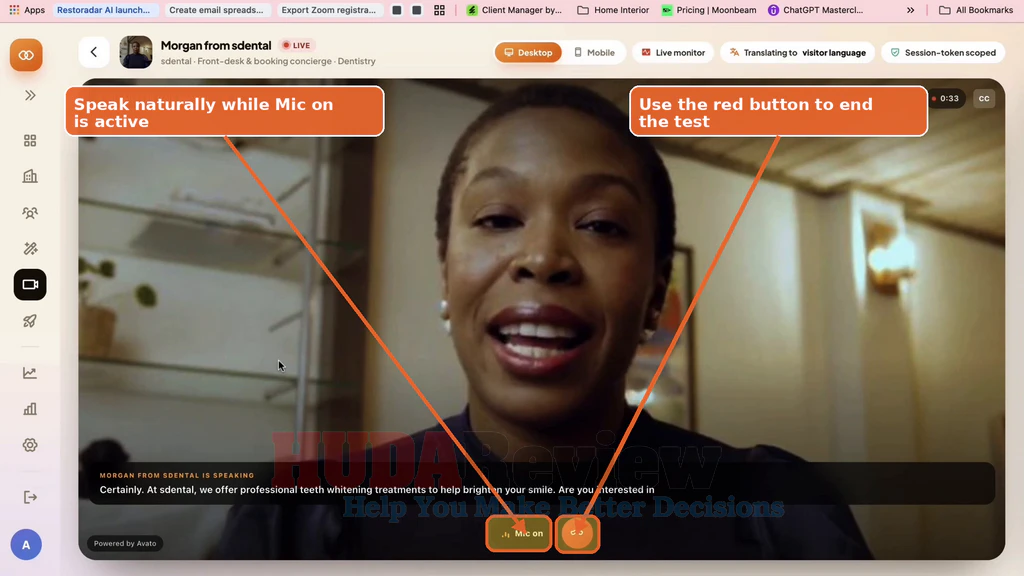Click the Powered by Avato label

[x=125, y=543]
